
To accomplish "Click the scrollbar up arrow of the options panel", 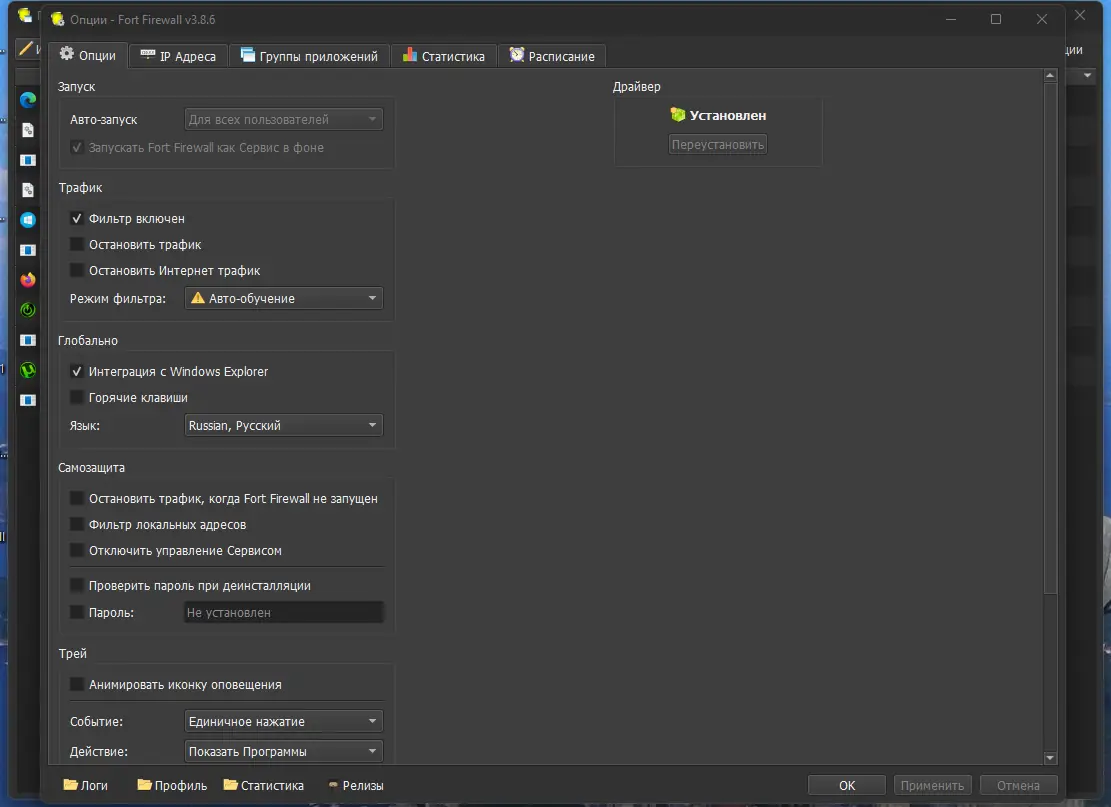I will coord(1050,75).
